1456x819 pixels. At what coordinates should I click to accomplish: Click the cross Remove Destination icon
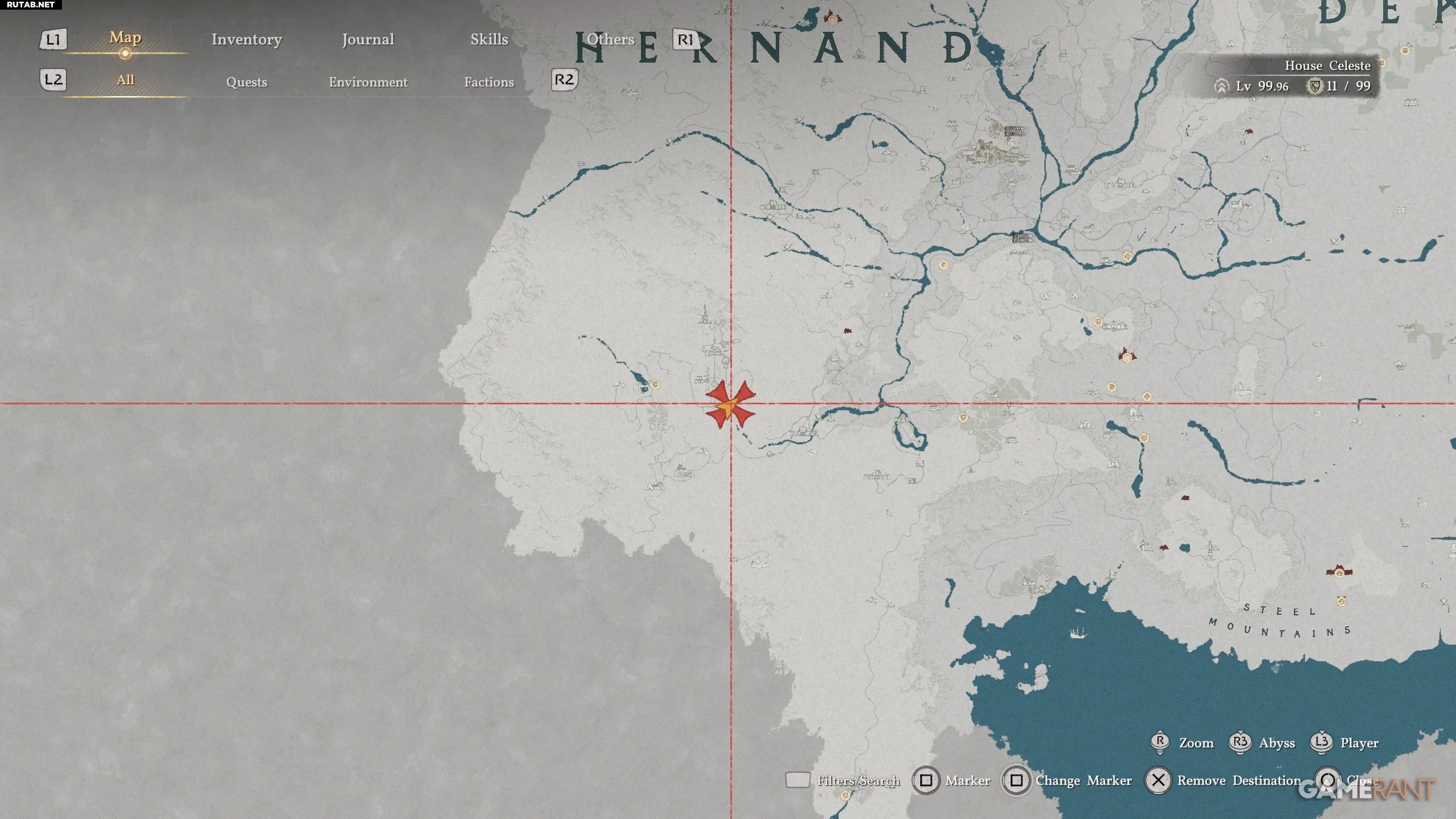[1158, 780]
